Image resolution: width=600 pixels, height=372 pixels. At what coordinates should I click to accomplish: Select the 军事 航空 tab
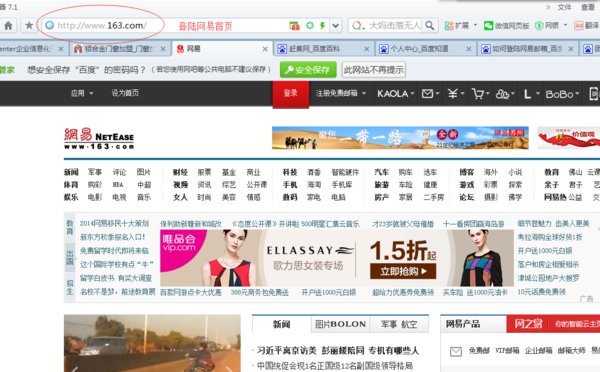point(399,324)
